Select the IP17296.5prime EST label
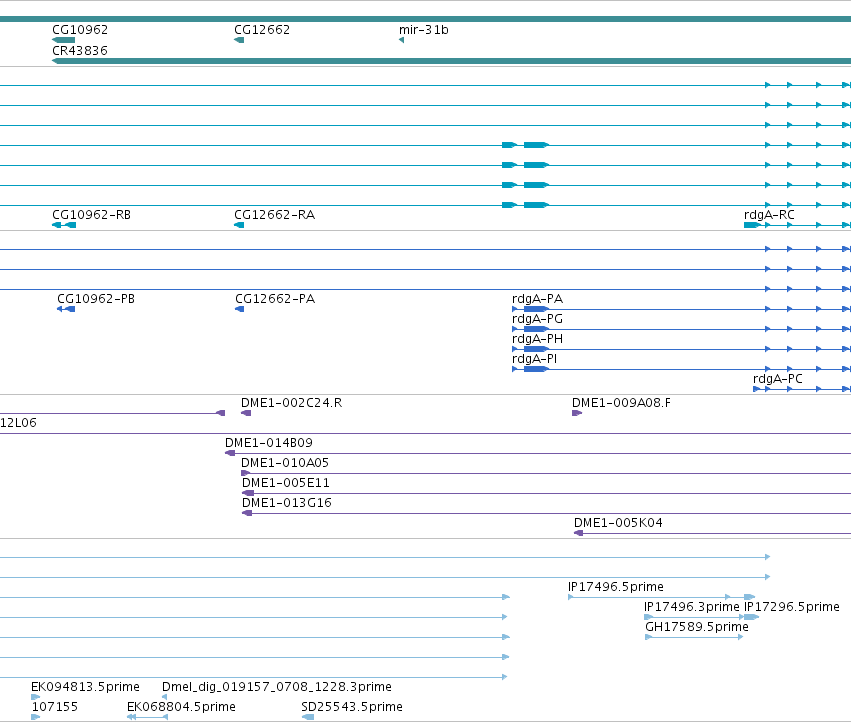The width and height of the screenshot is (851, 722). [x=791, y=607]
